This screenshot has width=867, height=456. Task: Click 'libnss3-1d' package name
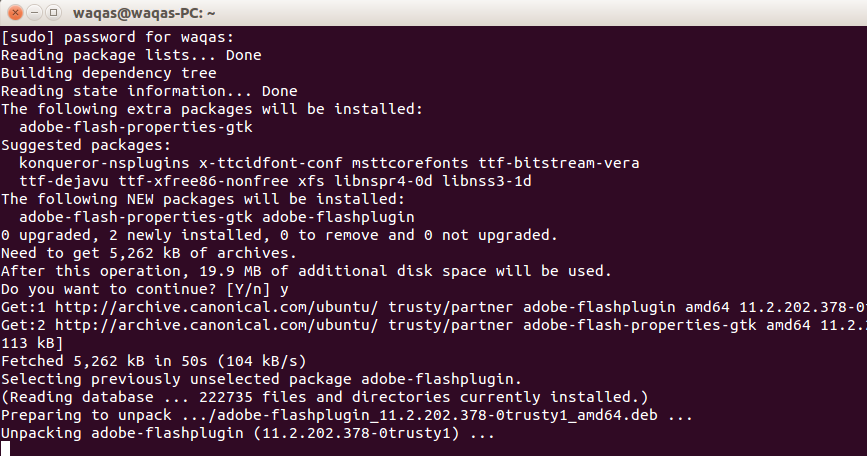click(487, 181)
